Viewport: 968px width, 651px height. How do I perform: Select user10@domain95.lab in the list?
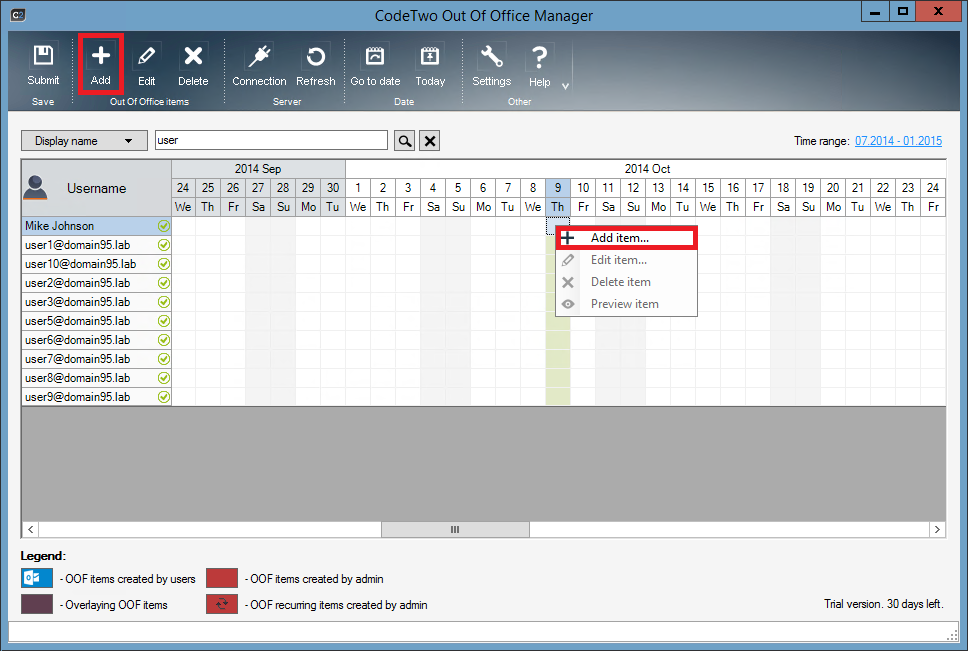pyautogui.click(x=96, y=264)
